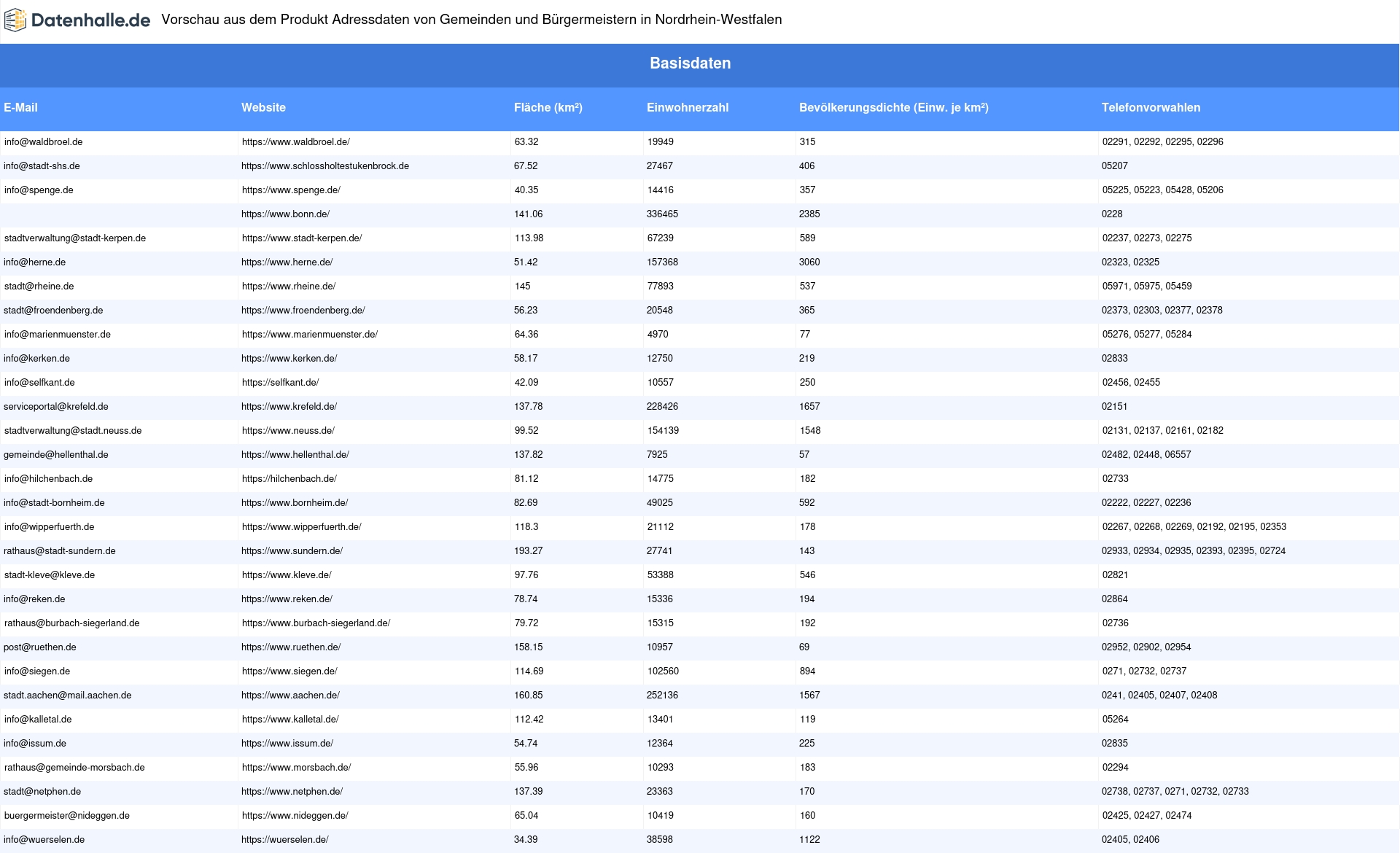1400x853 pixels.
Task: Open https://www.bonn.de/ website entry
Action: pyautogui.click(x=285, y=214)
